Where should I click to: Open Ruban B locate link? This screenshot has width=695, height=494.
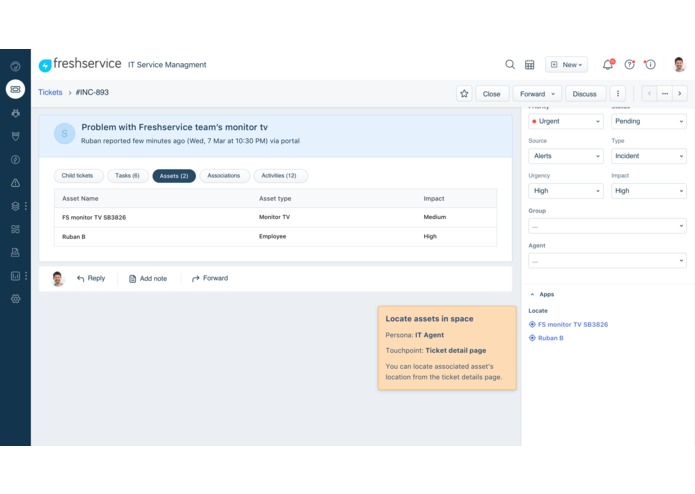[x=551, y=338]
